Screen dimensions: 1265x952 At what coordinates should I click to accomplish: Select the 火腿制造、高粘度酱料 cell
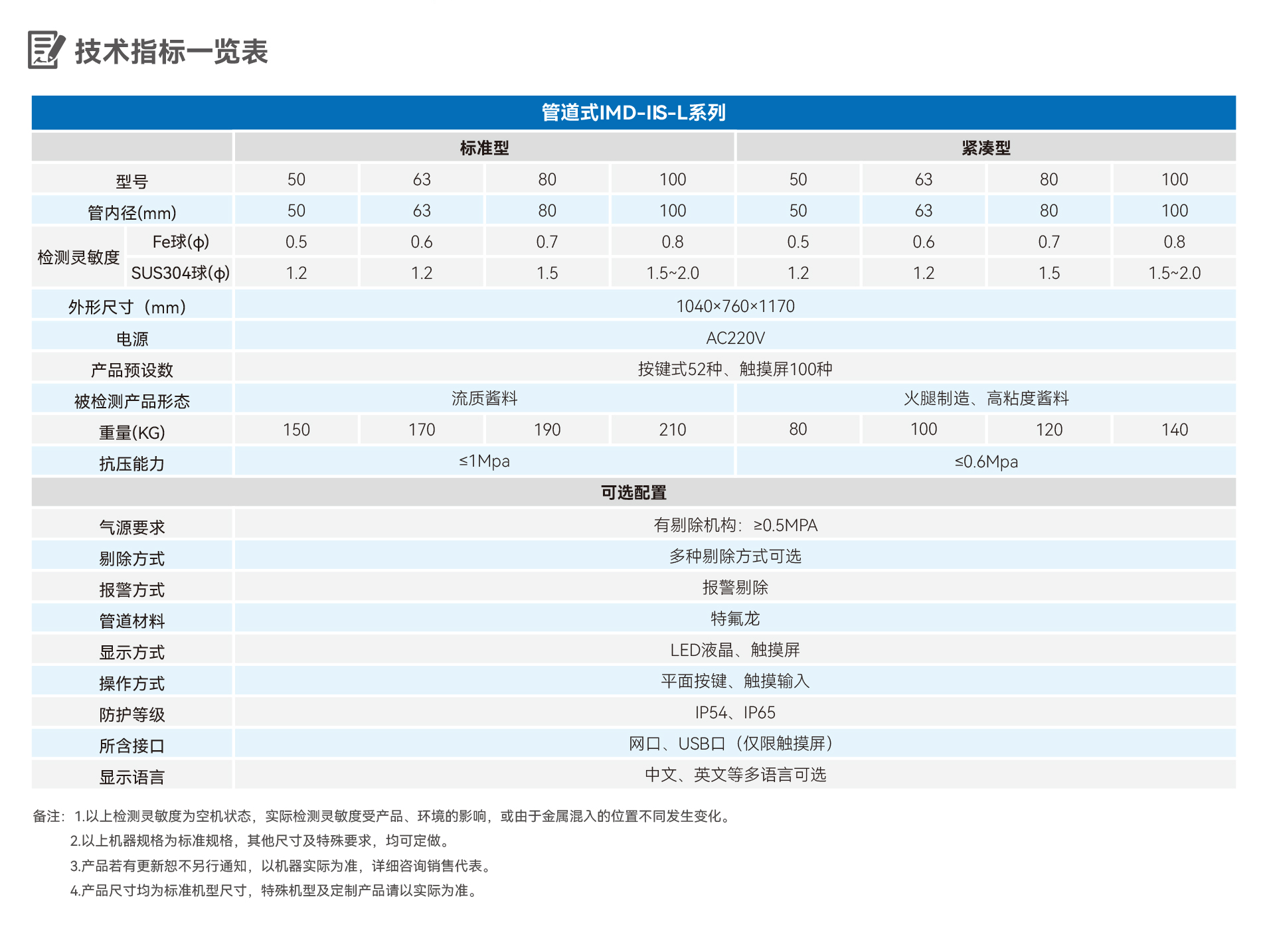[987, 398]
